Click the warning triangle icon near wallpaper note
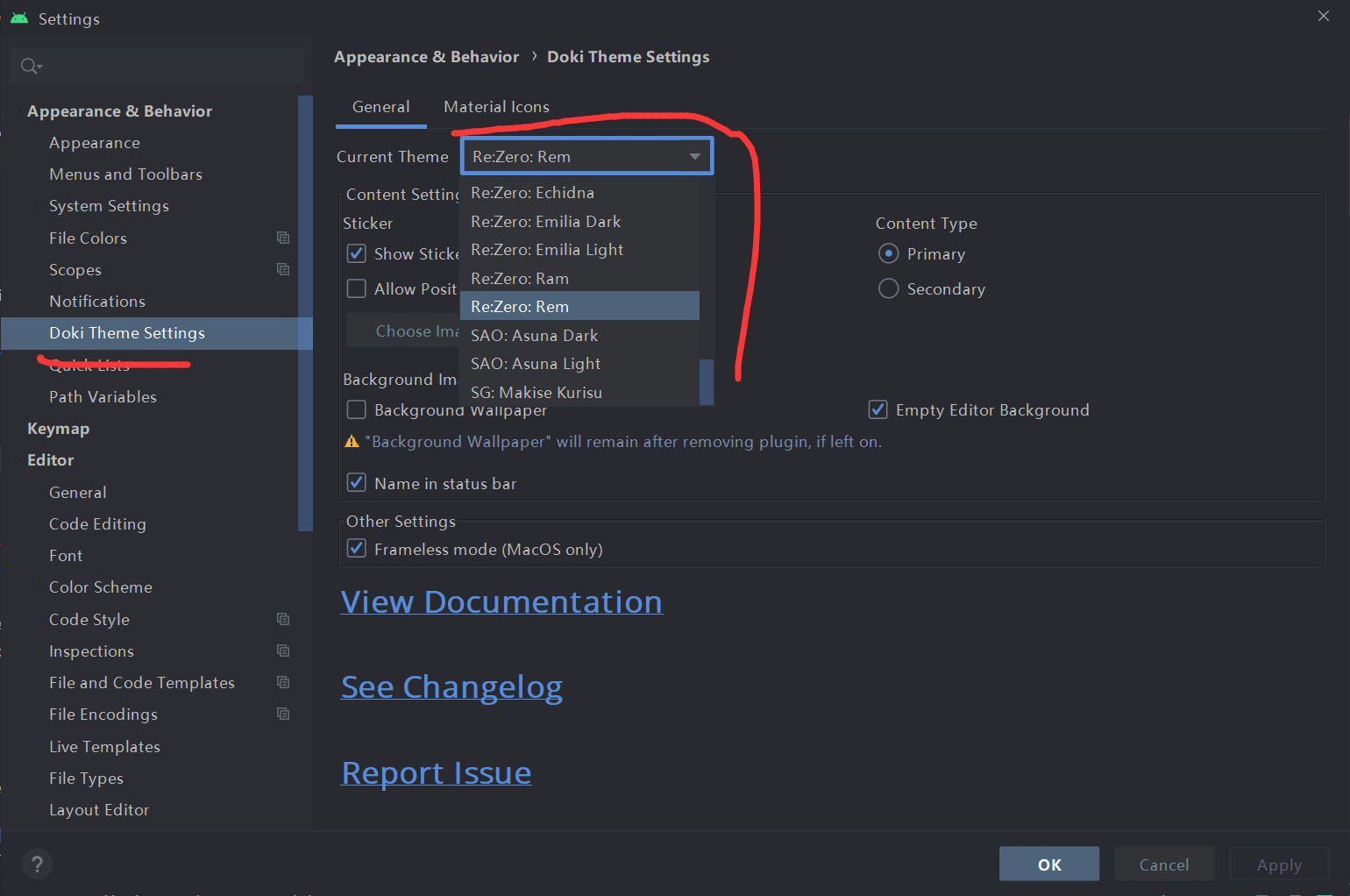 coord(352,442)
